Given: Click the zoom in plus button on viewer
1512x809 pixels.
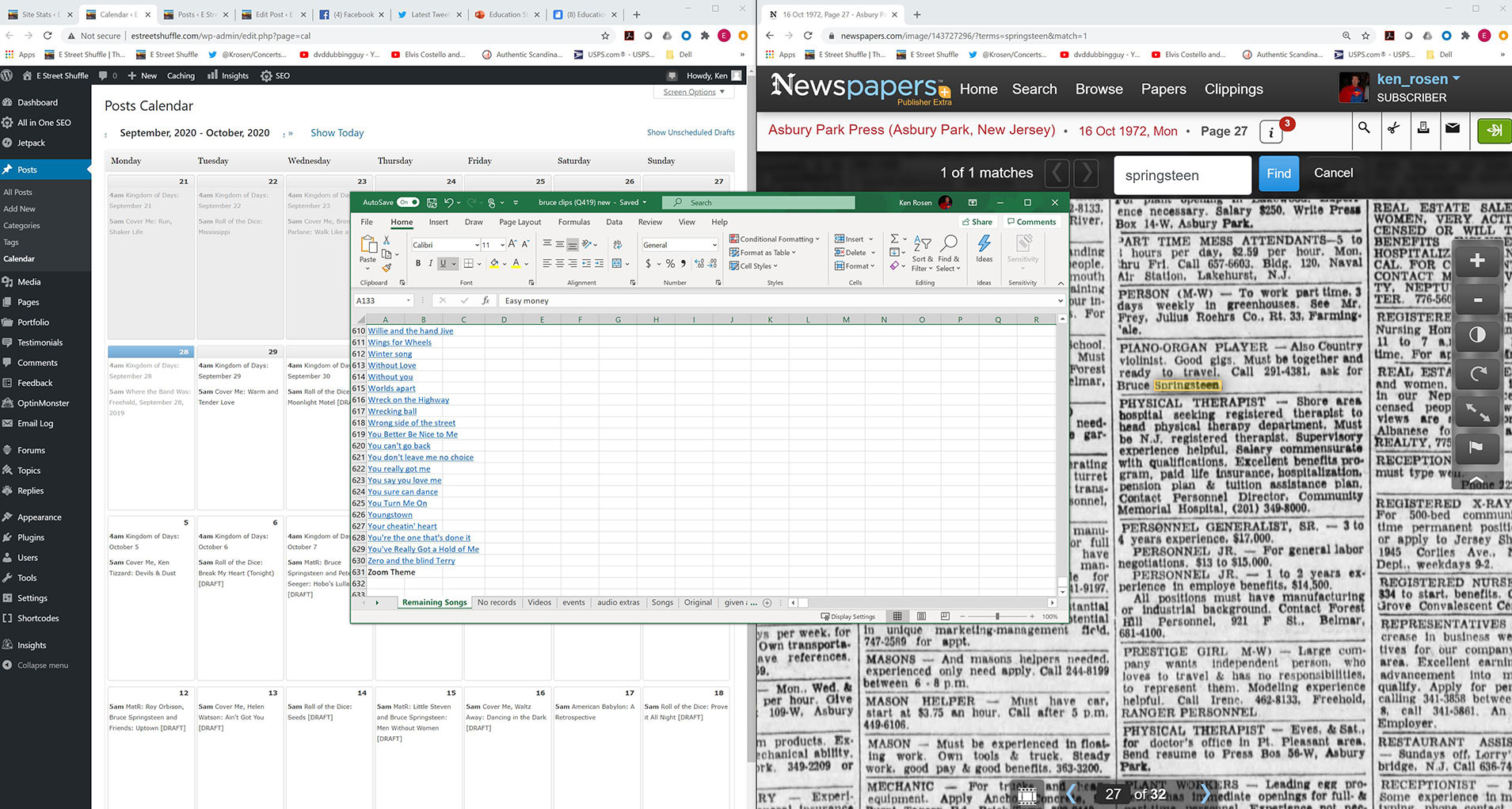Looking at the screenshot, I should 1477,261.
